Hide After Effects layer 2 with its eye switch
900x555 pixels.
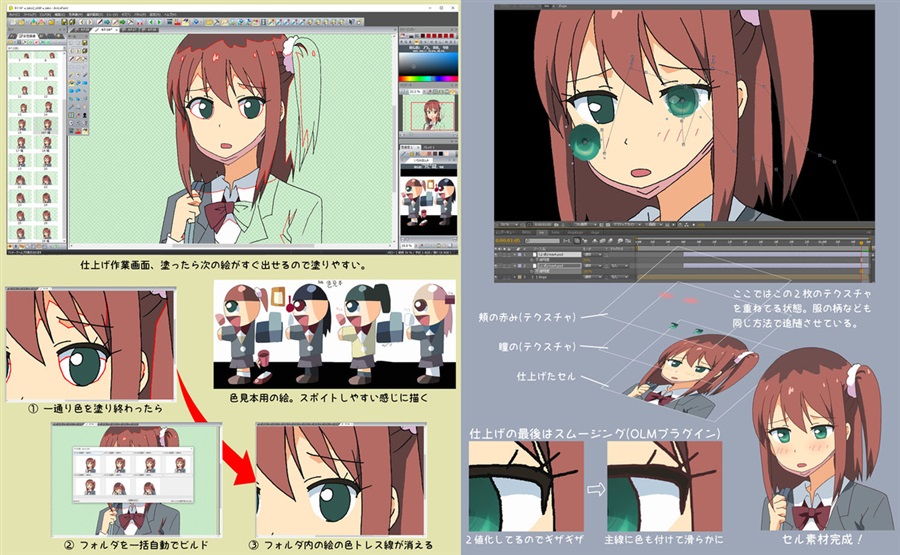pos(496,266)
